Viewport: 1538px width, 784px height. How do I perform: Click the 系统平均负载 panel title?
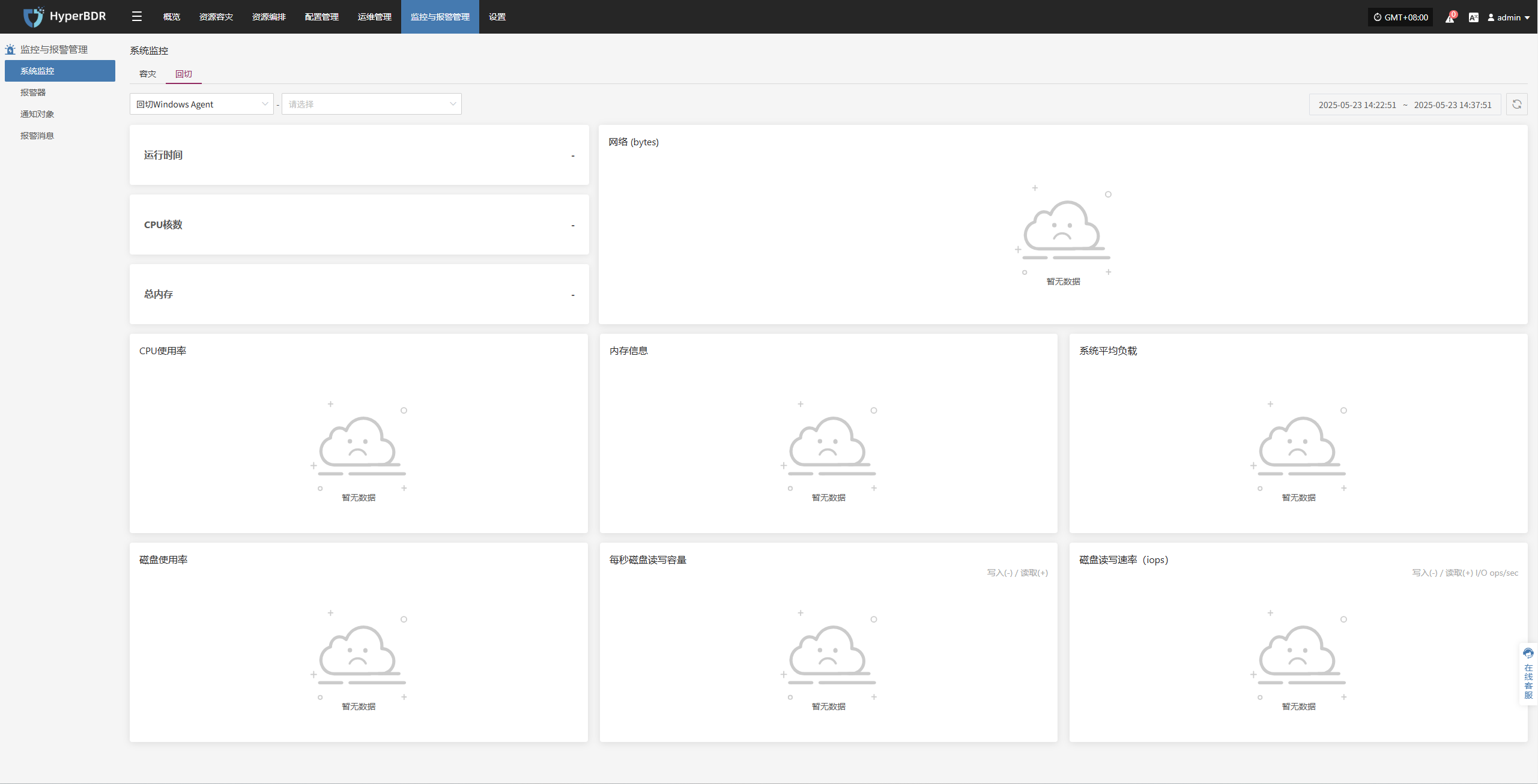click(x=1108, y=351)
